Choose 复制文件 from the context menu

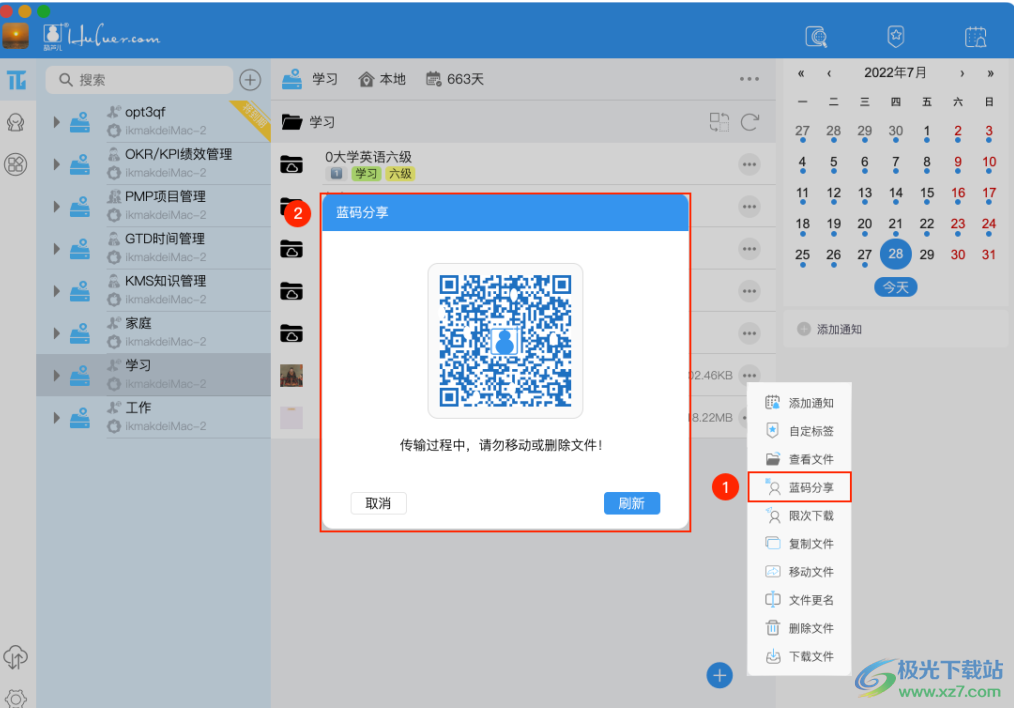pyautogui.click(x=799, y=544)
